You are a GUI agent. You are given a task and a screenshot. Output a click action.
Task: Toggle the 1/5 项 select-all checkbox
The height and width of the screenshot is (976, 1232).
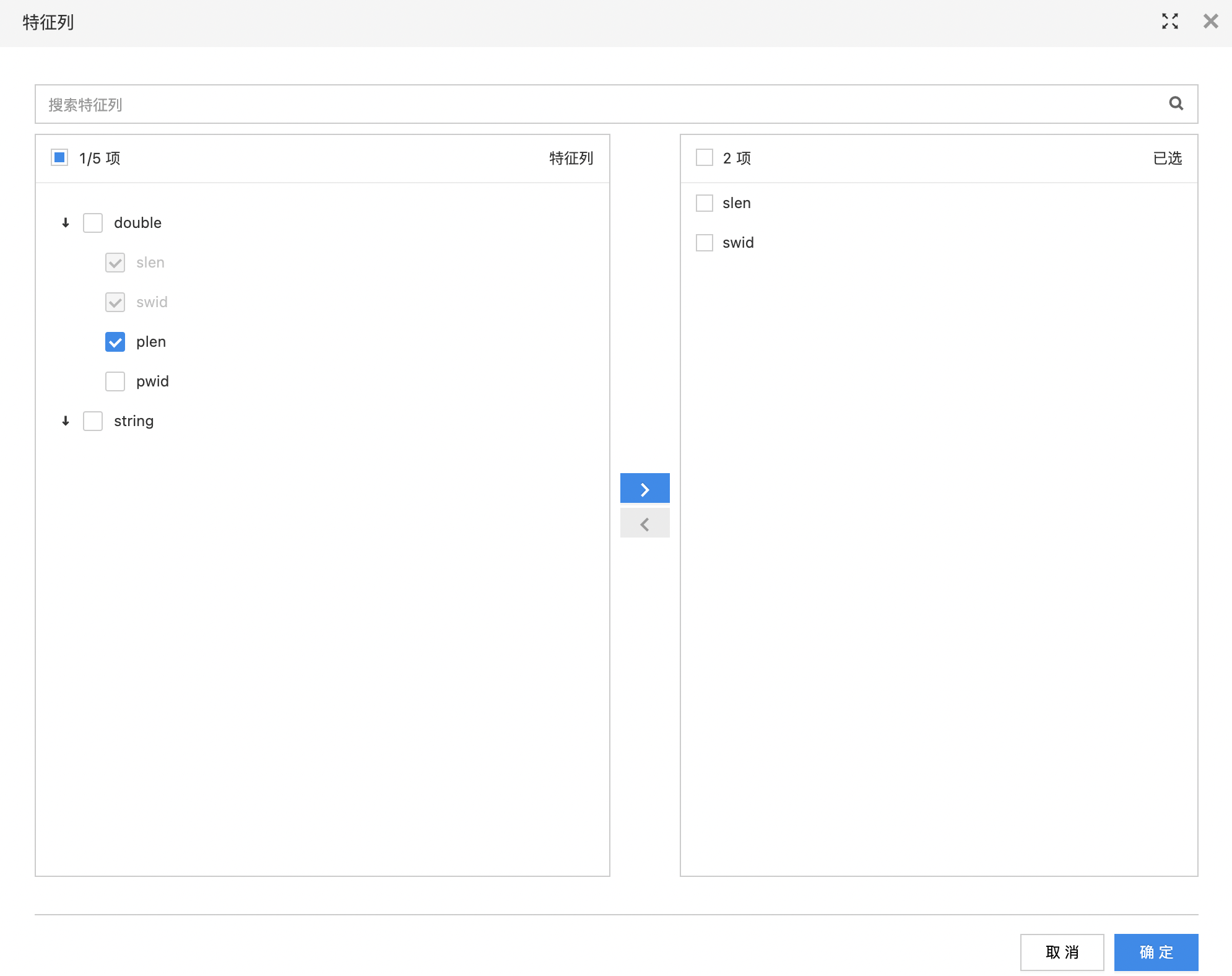click(59, 157)
